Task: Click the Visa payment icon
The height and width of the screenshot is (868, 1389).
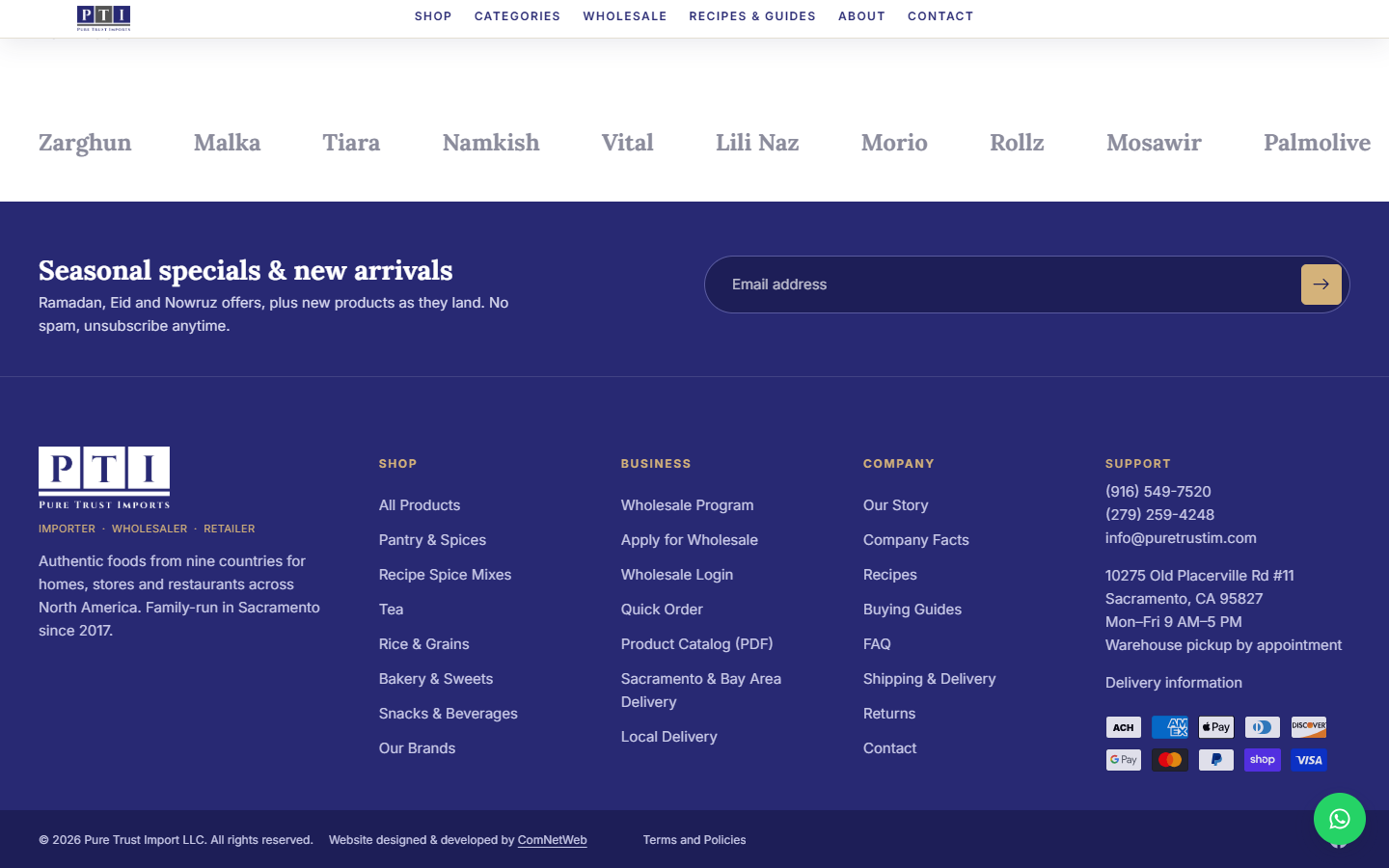Action: point(1308,760)
